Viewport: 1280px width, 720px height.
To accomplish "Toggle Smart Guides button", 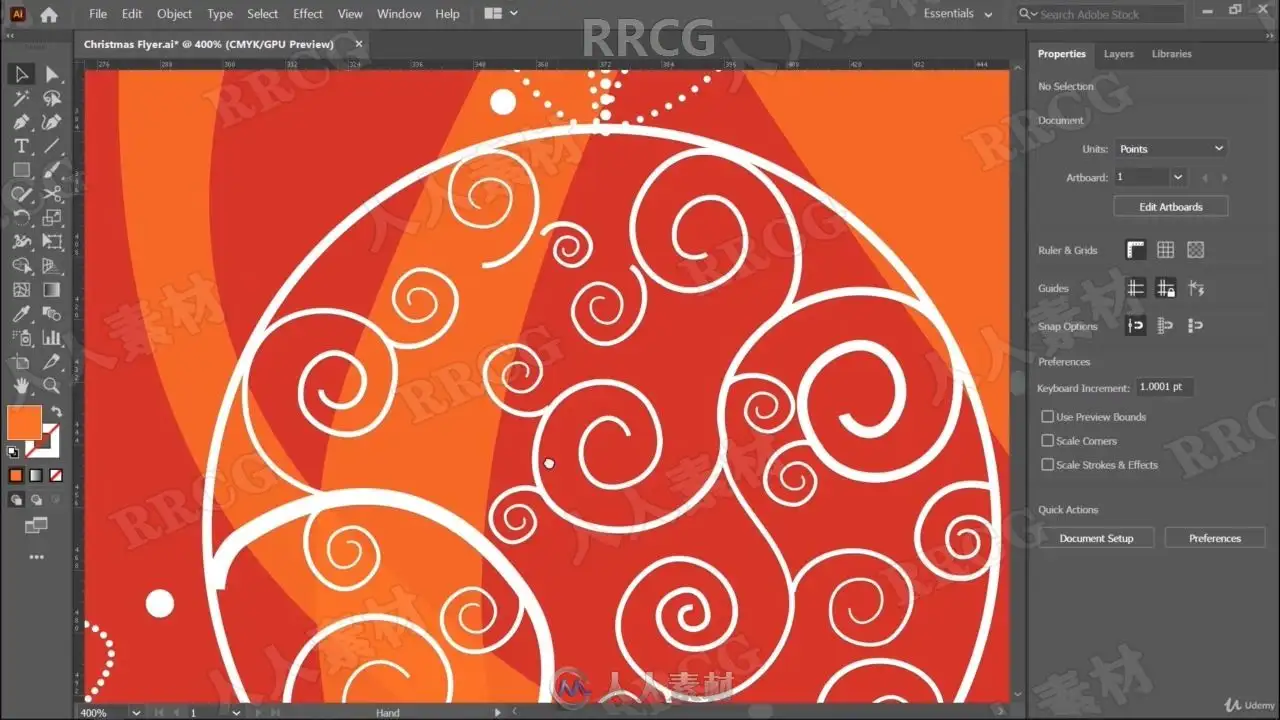I will [x=1195, y=288].
